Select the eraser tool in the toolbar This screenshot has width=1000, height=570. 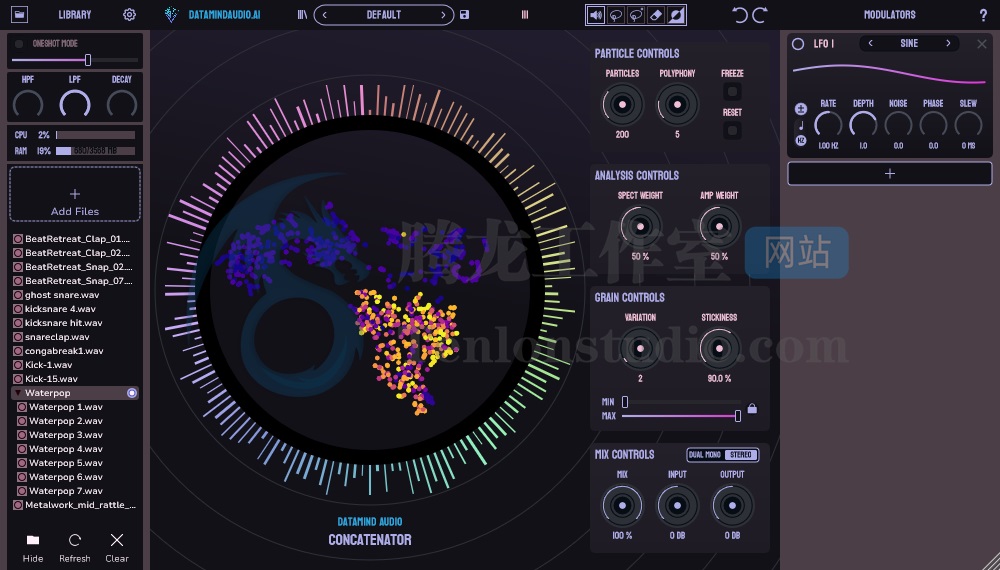point(656,15)
